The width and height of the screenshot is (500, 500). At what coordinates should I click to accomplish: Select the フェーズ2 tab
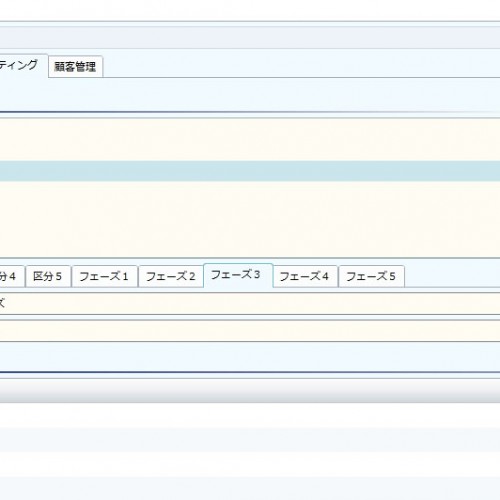(x=171, y=276)
